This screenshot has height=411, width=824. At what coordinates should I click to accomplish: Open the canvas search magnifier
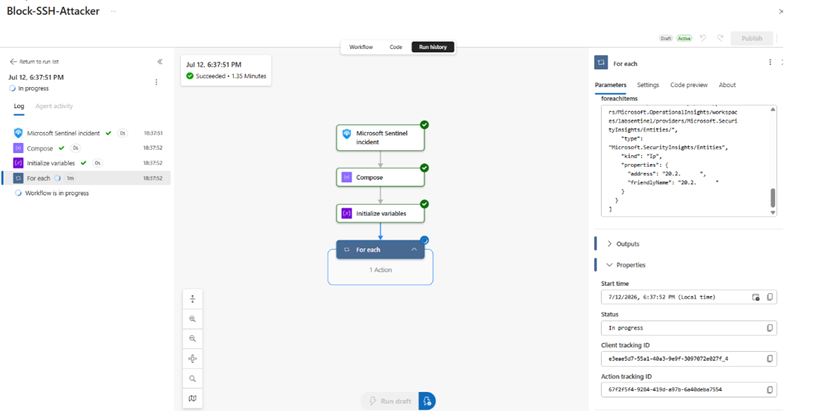tap(192, 378)
